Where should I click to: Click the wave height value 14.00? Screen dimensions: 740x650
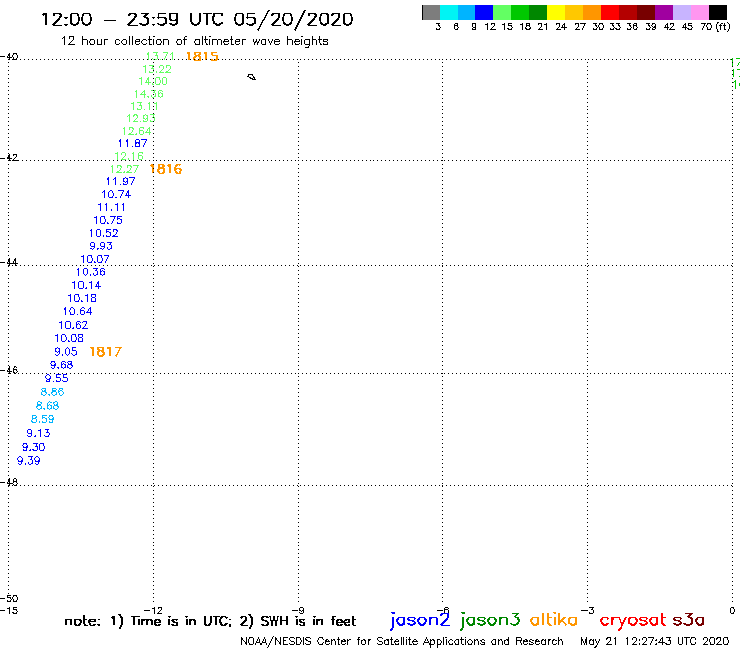click(x=153, y=81)
